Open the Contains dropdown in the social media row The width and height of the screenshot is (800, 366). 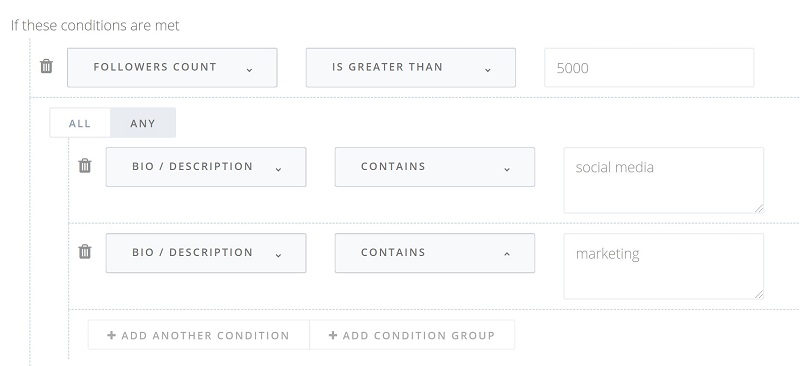coord(435,167)
